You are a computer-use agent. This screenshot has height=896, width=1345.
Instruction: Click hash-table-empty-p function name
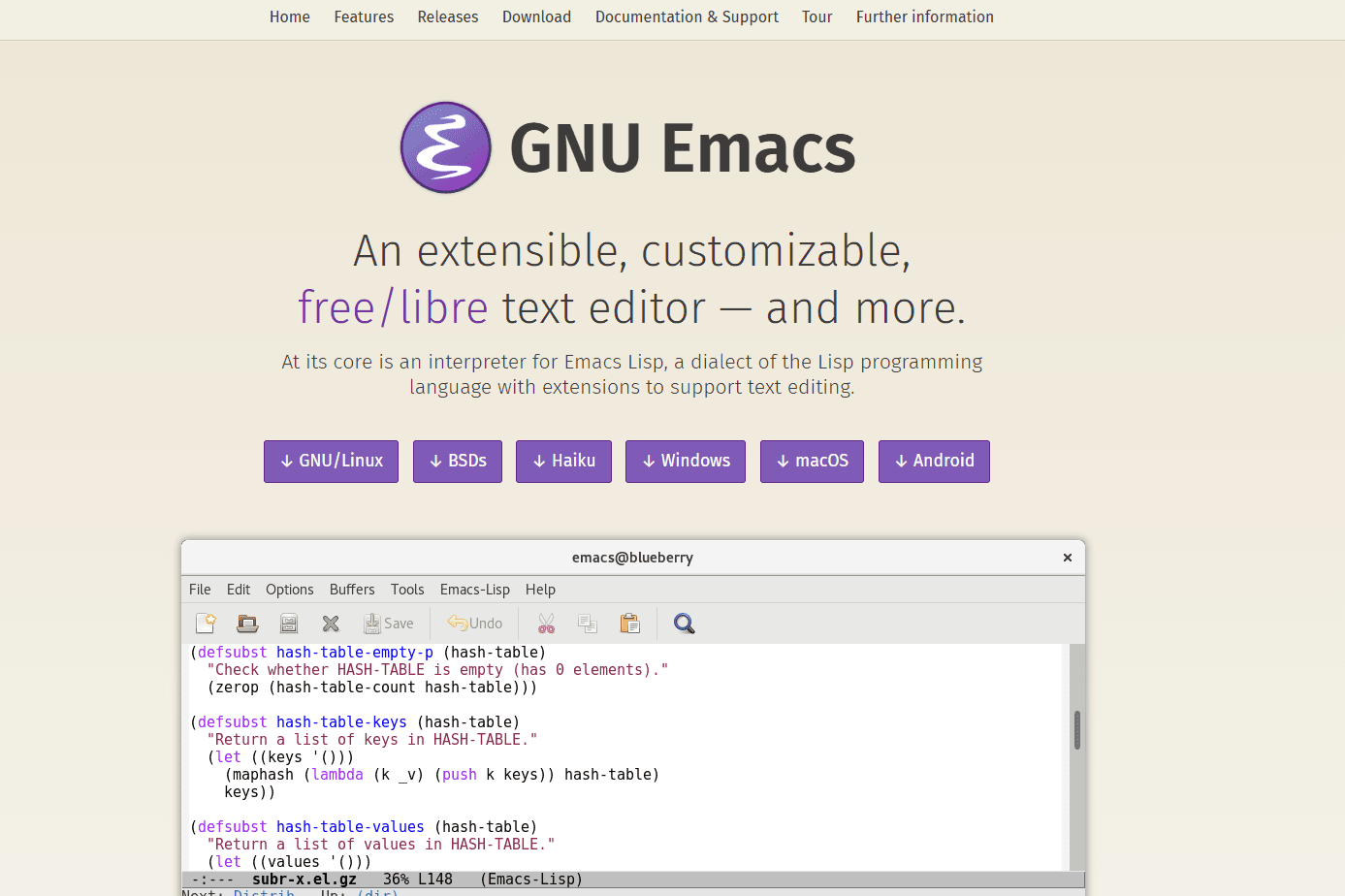point(355,653)
